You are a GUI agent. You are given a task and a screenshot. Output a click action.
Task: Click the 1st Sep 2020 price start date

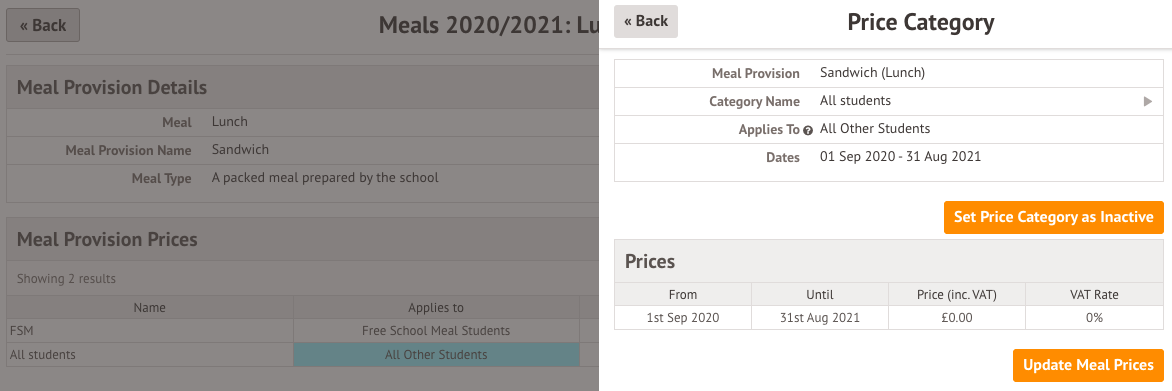click(683, 318)
